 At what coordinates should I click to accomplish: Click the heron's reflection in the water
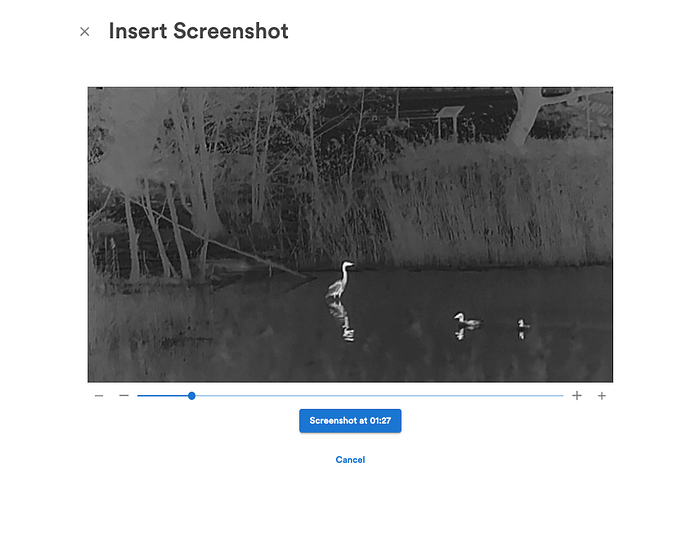(x=343, y=321)
